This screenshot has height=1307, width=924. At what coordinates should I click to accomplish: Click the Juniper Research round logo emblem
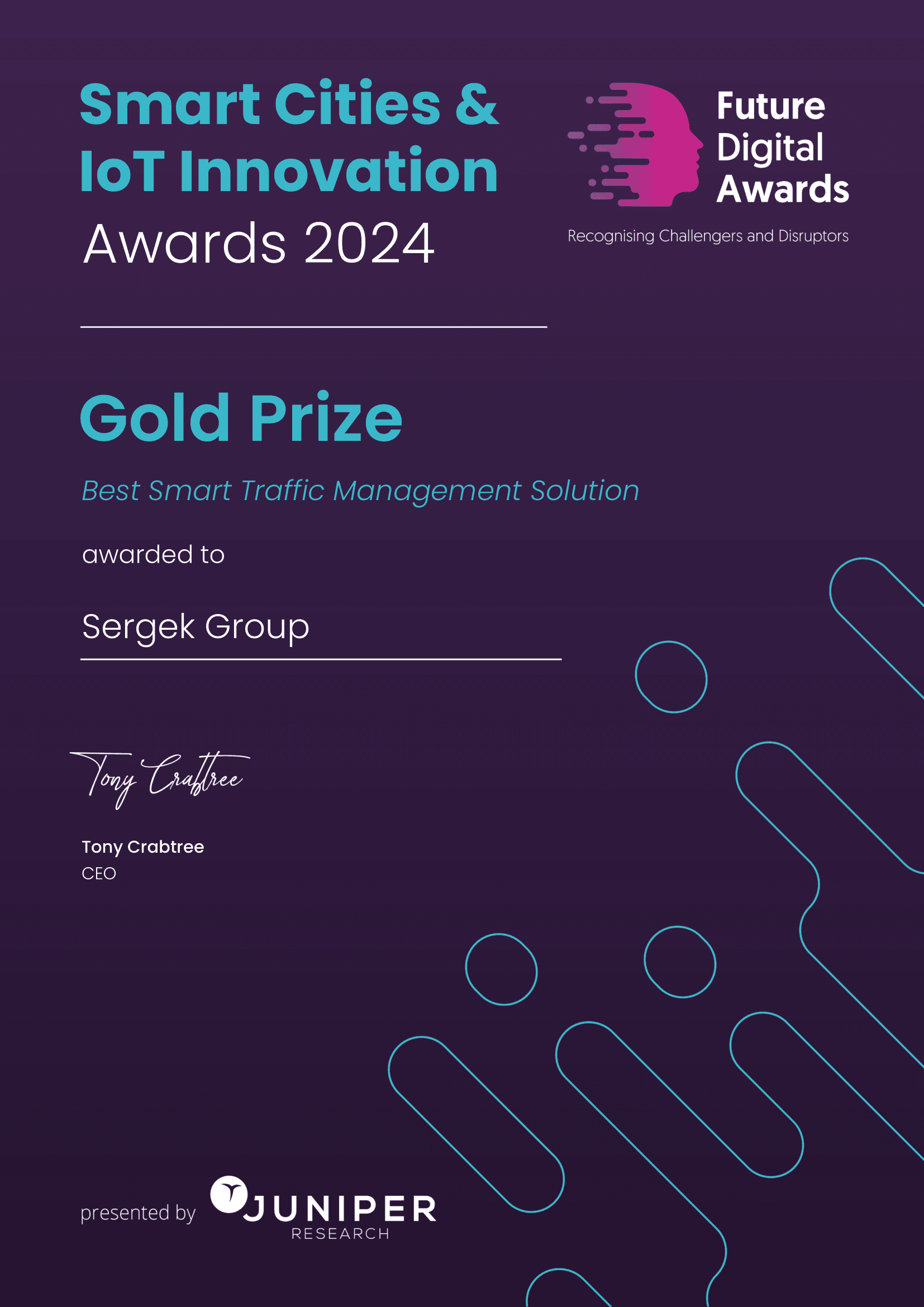pos(228,1194)
